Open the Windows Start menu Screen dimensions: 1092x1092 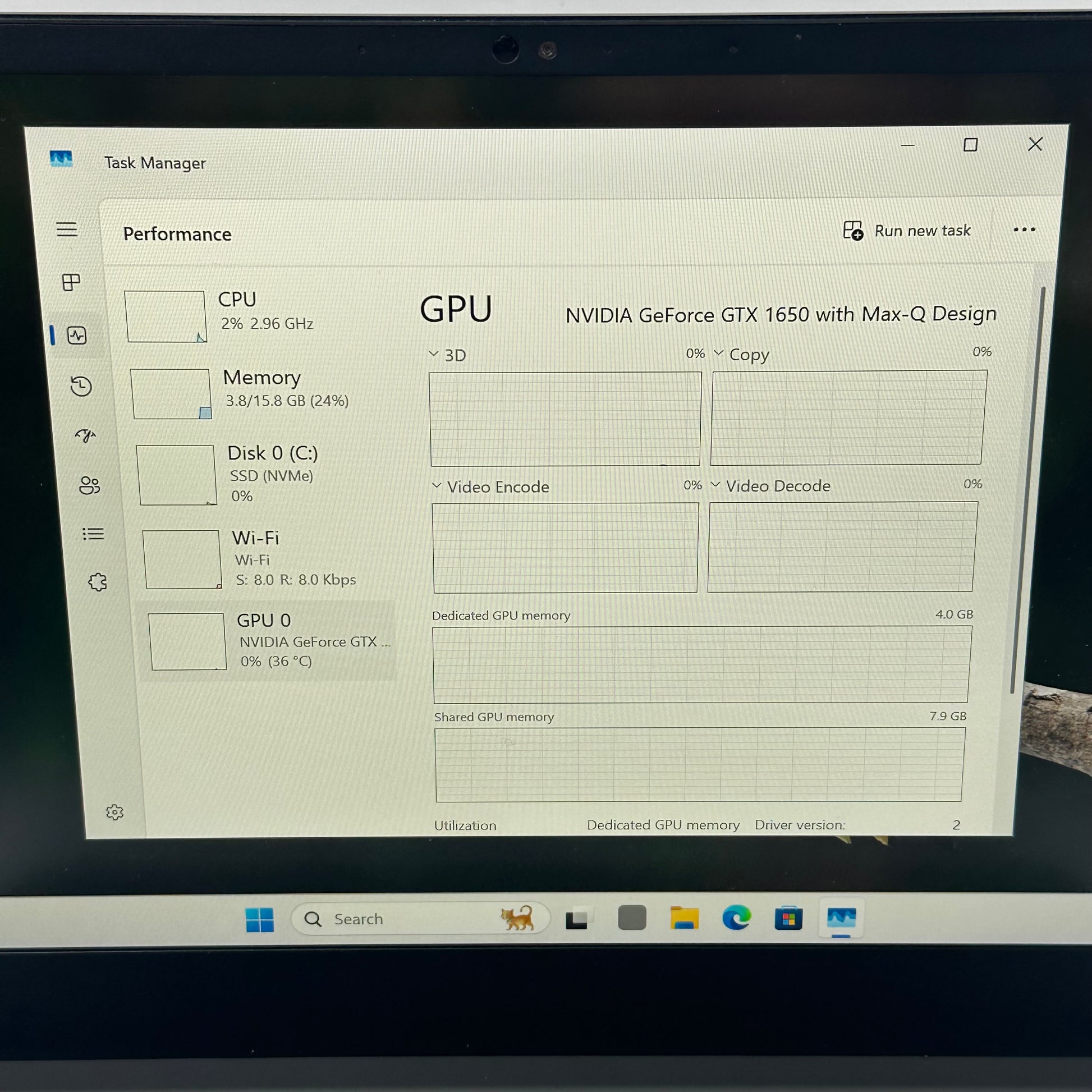click(260, 920)
